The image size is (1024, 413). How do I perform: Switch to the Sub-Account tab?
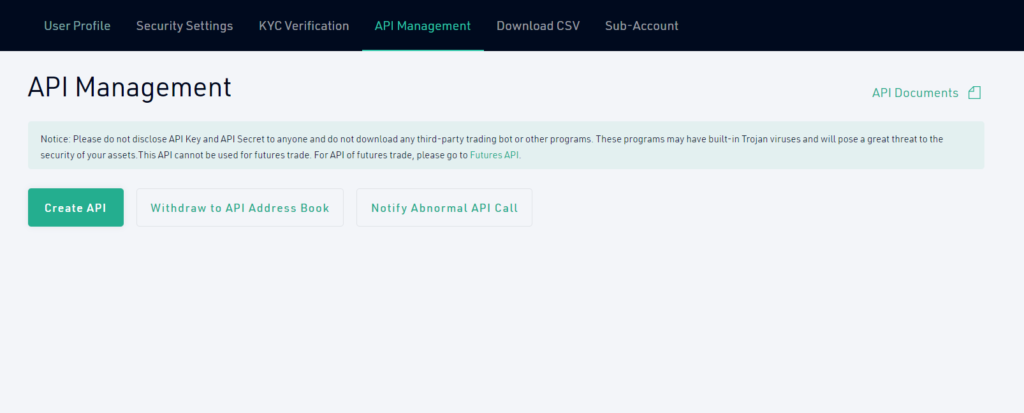coord(641,26)
